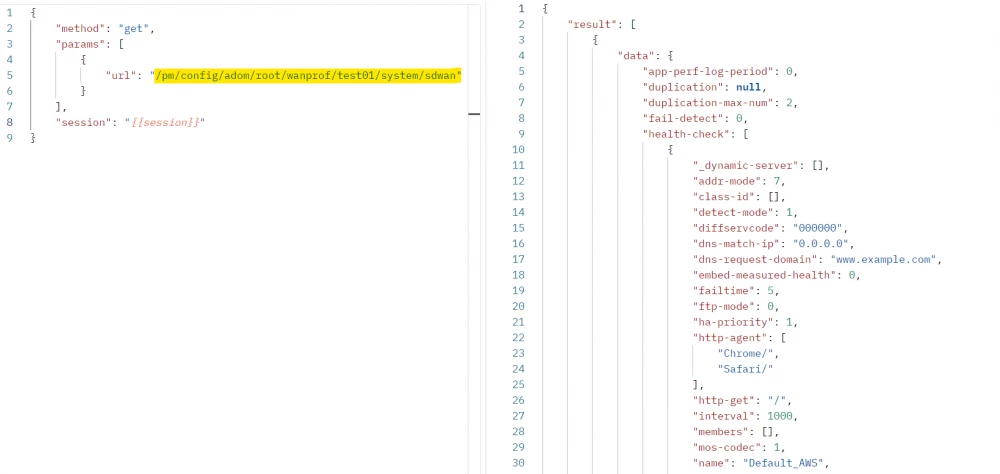Click the "Safari/" array entry
This screenshot has width=1000, height=474.
(746, 369)
